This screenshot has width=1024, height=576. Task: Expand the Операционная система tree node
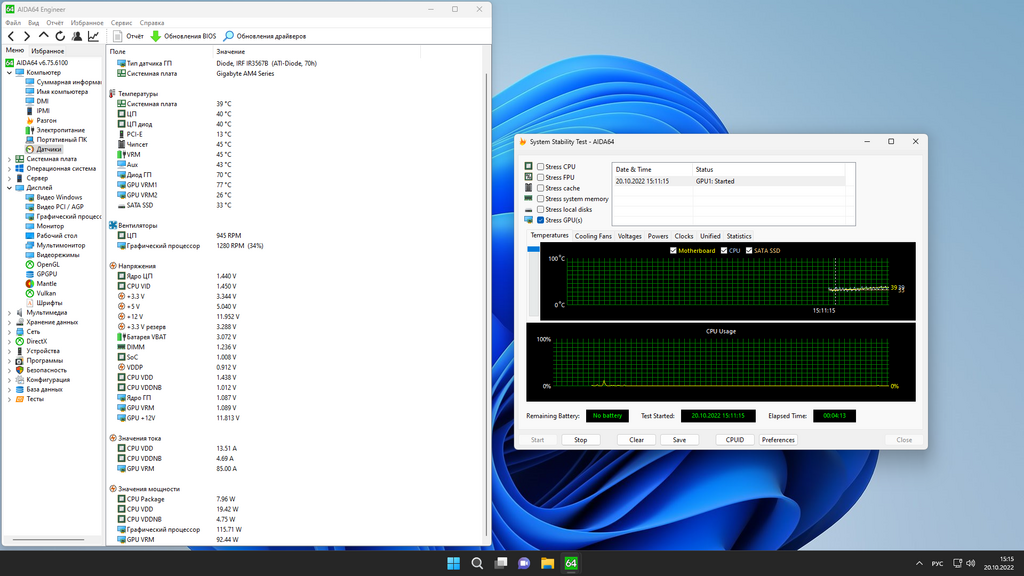pyautogui.click(x=9, y=168)
